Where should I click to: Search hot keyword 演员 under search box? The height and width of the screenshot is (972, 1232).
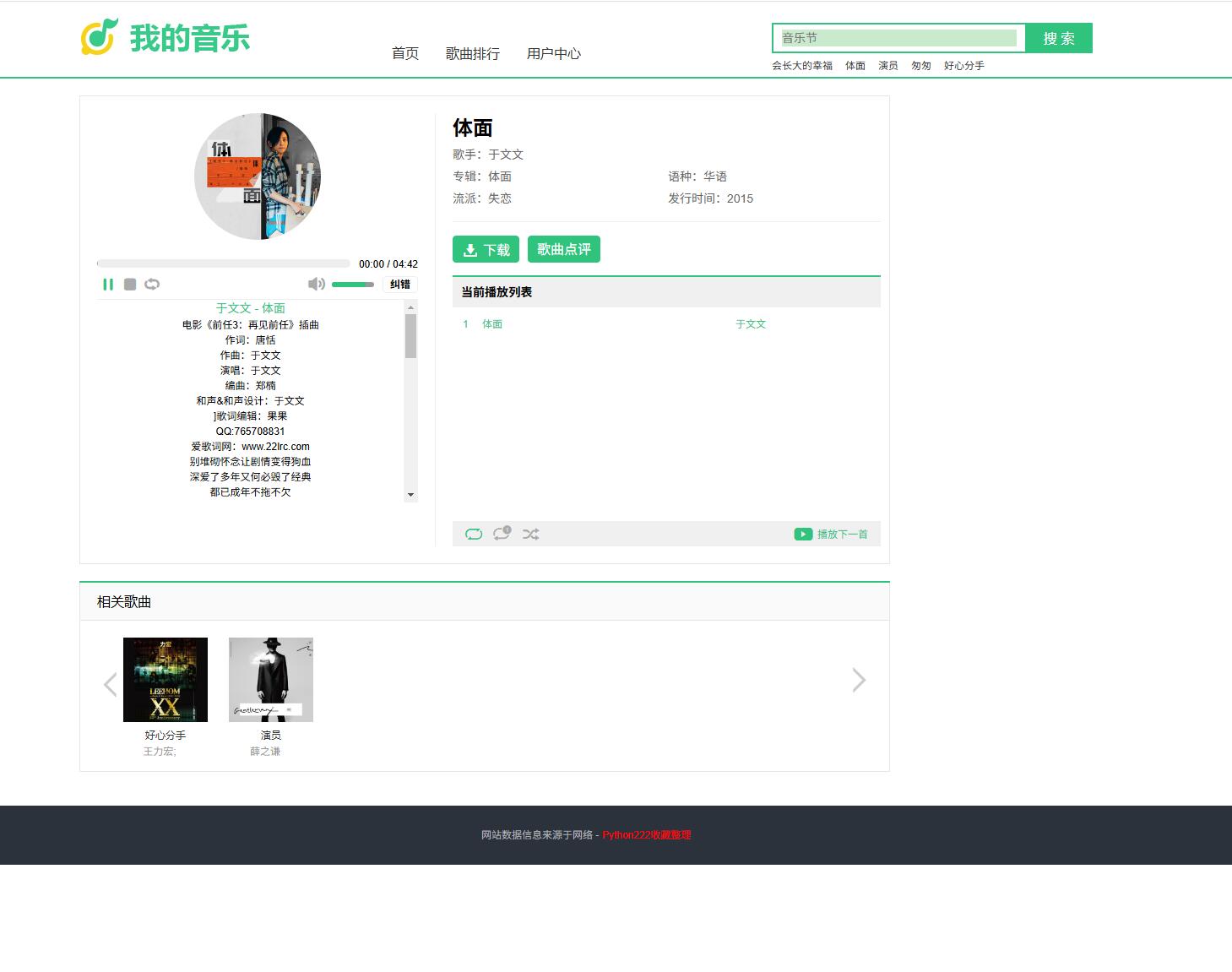click(x=888, y=65)
